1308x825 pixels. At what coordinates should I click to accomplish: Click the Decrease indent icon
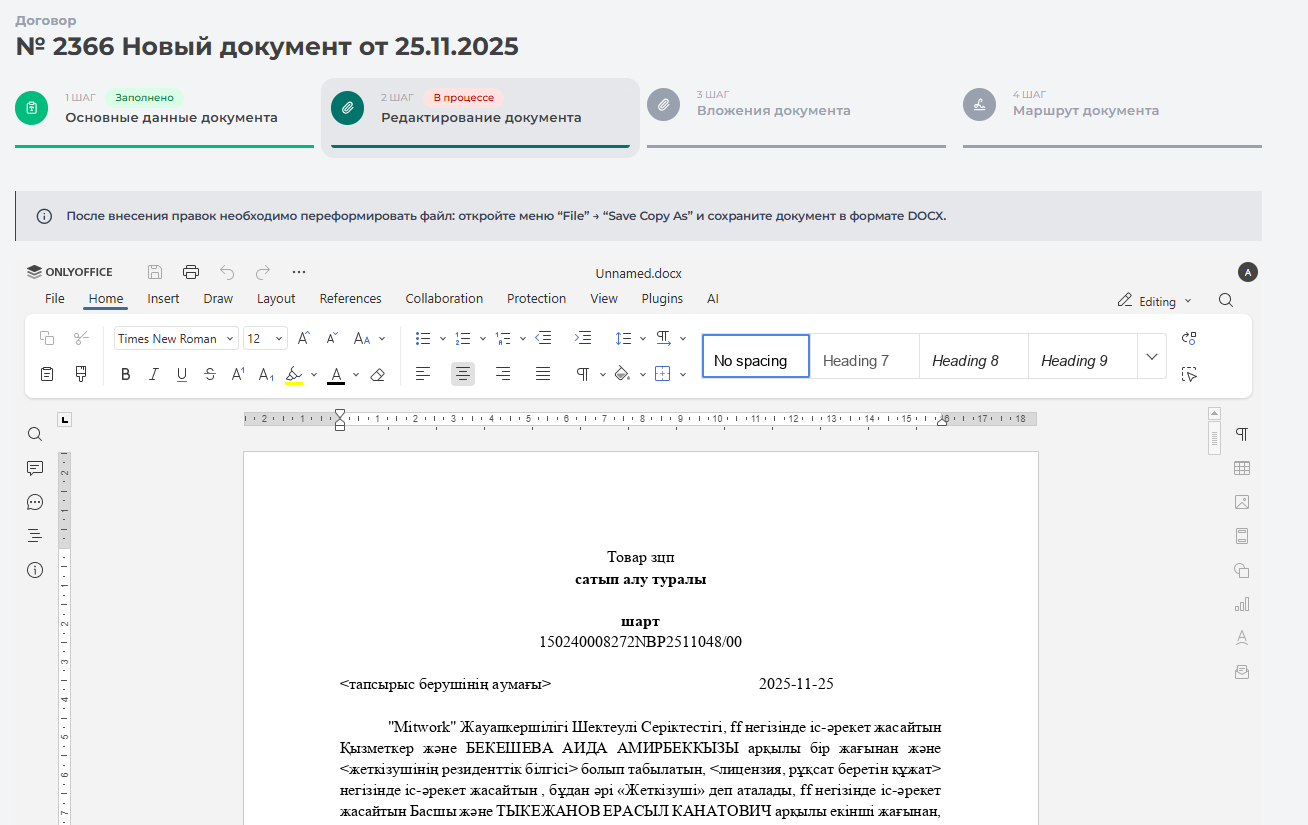(x=543, y=338)
